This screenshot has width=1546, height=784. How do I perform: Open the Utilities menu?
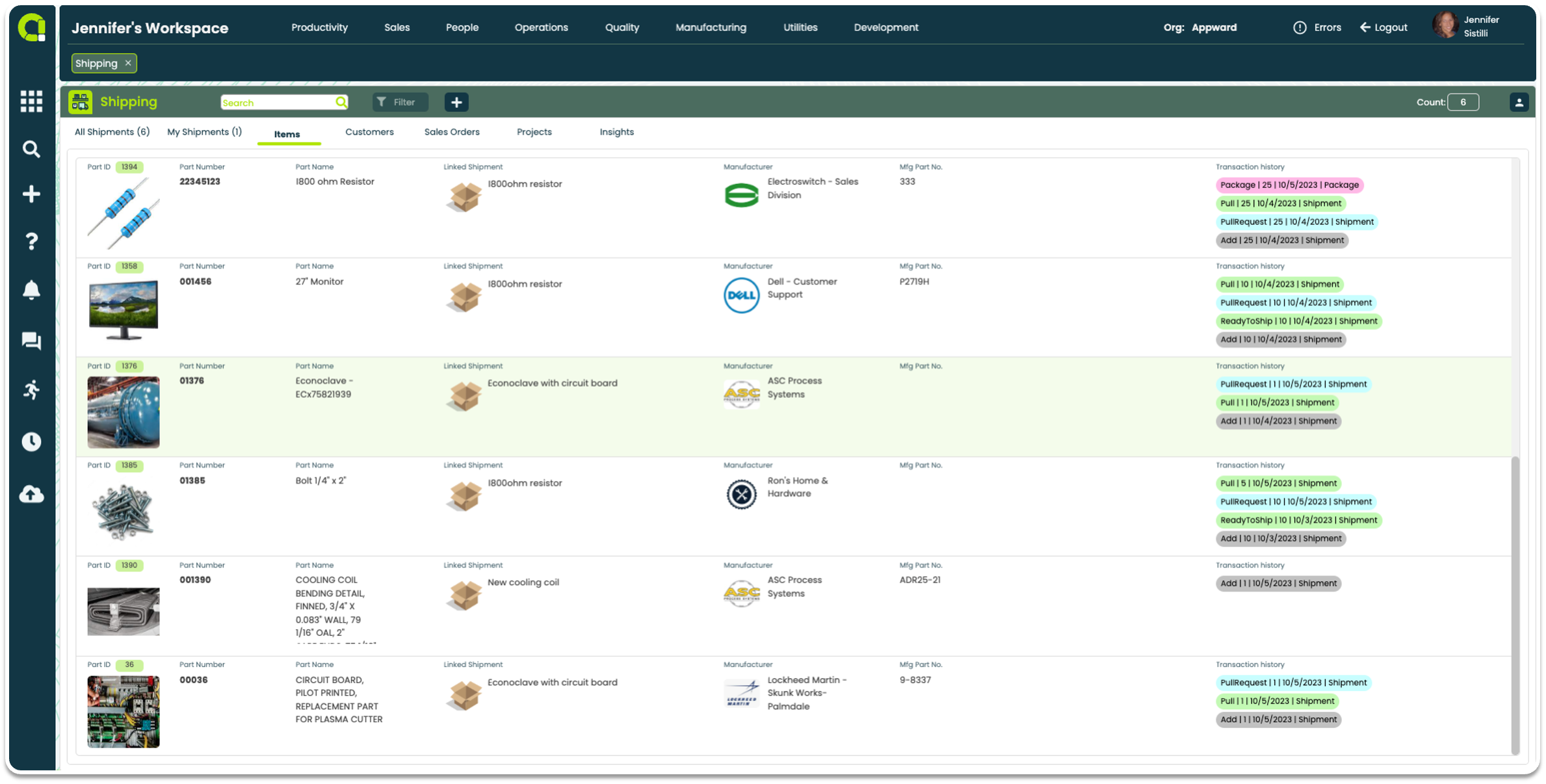(x=800, y=27)
